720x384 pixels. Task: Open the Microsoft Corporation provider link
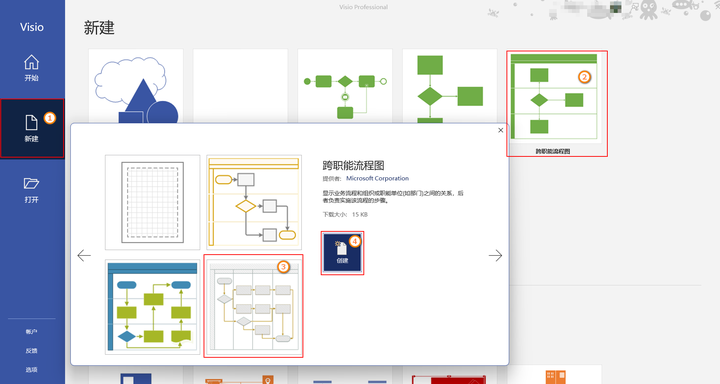[377, 178]
